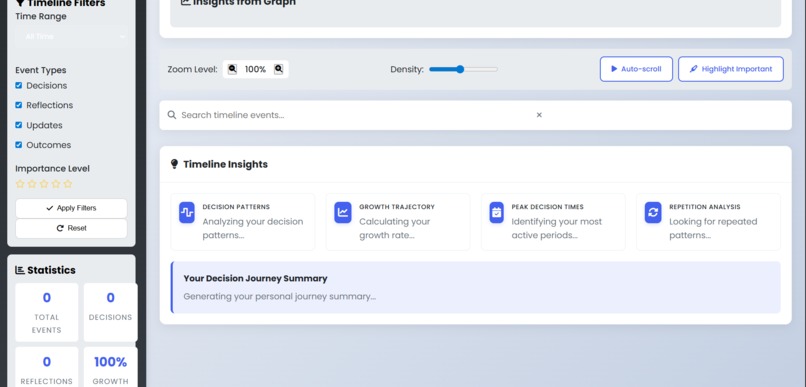Click the search magnifier icon
The image size is (806, 387).
pyautogui.click(x=172, y=115)
